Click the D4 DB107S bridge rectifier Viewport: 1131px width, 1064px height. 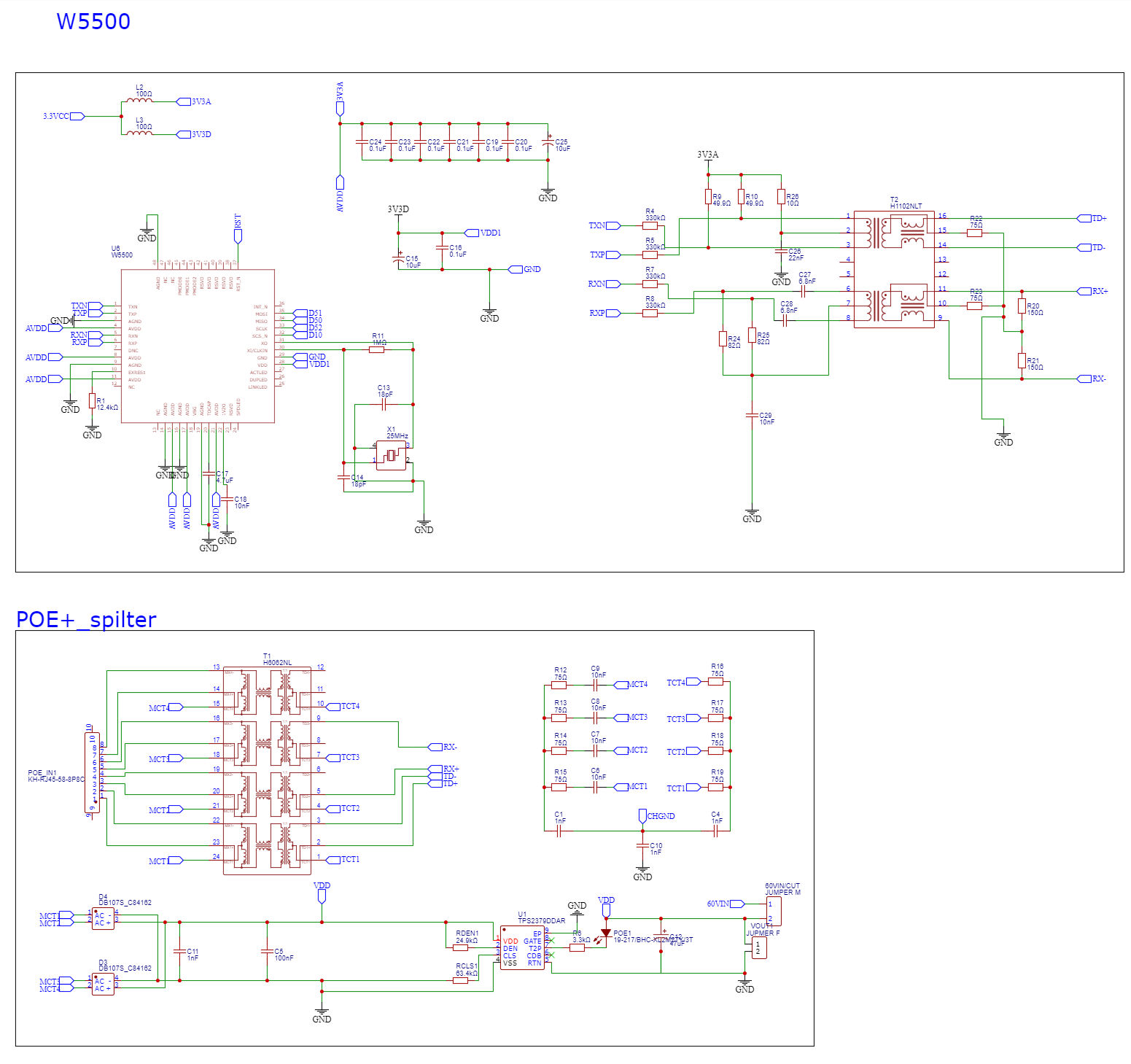[103, 919]
